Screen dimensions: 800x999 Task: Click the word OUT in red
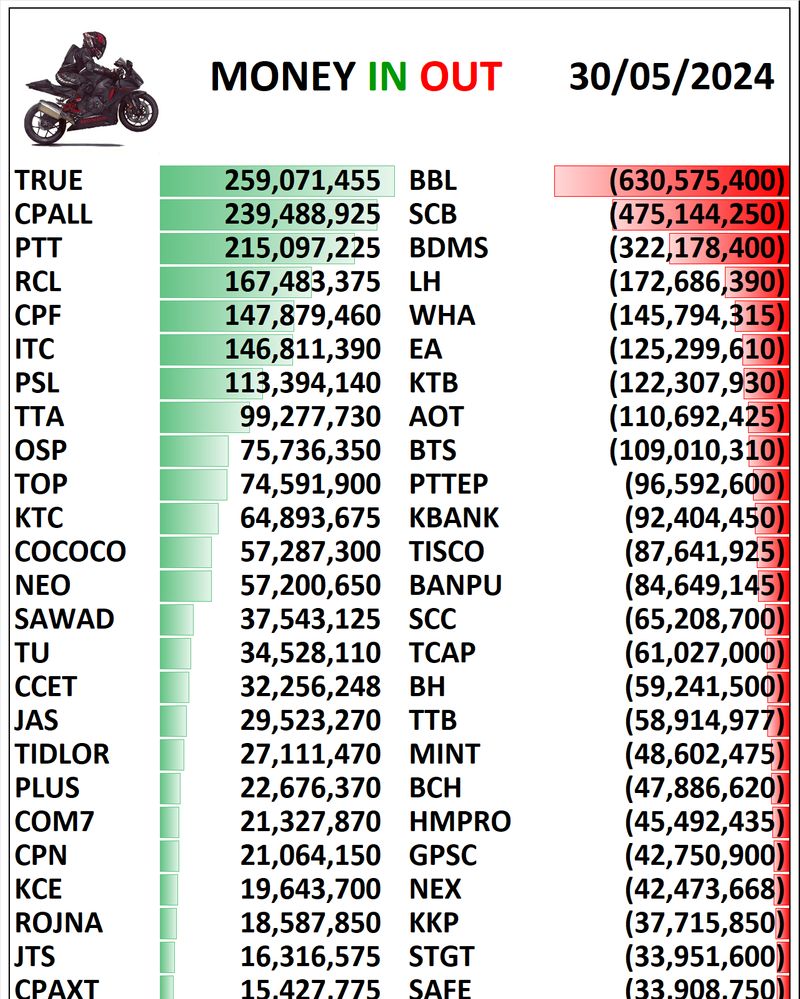coord(460,77)
